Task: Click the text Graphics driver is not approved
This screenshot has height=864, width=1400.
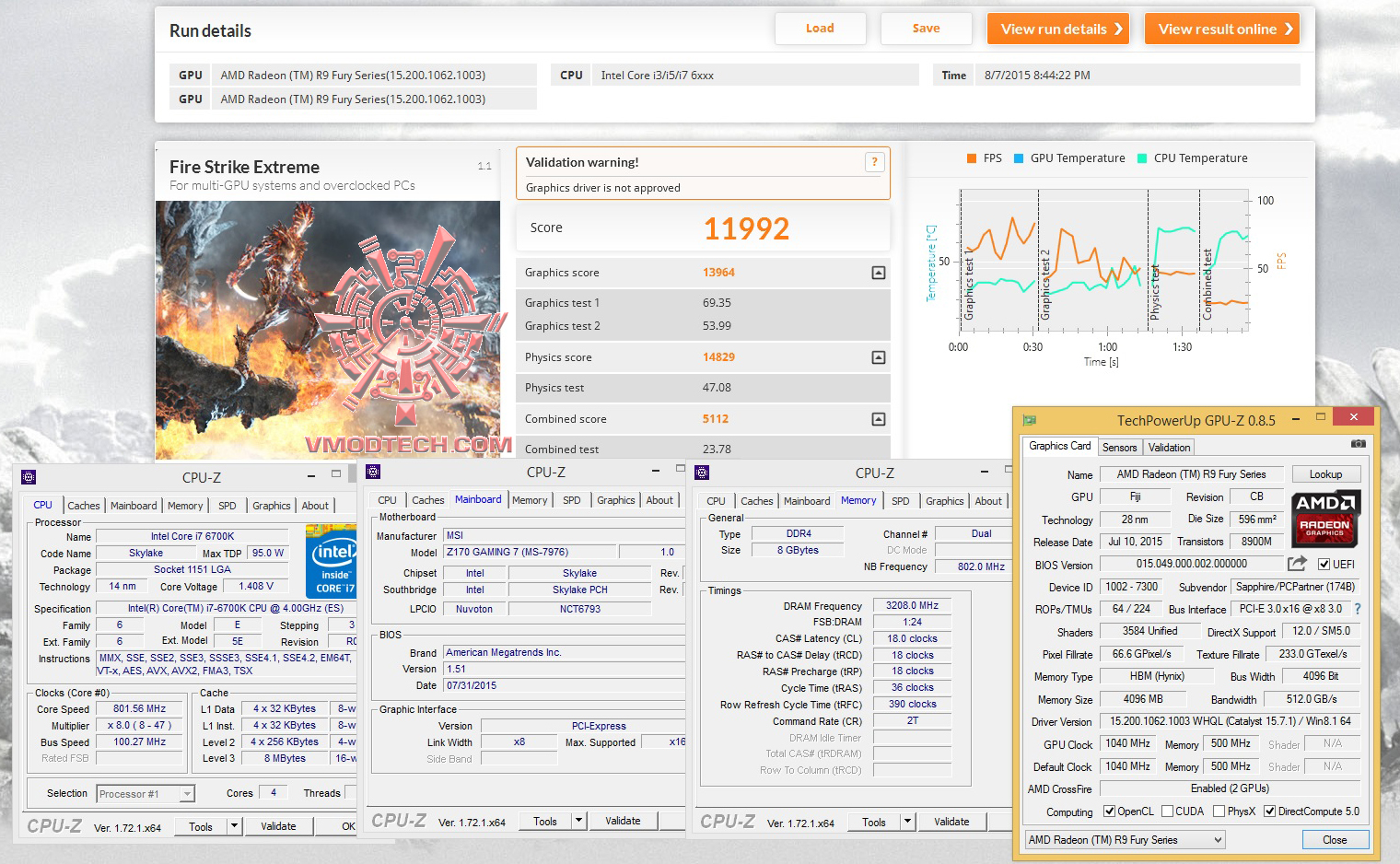Action: 603,188
